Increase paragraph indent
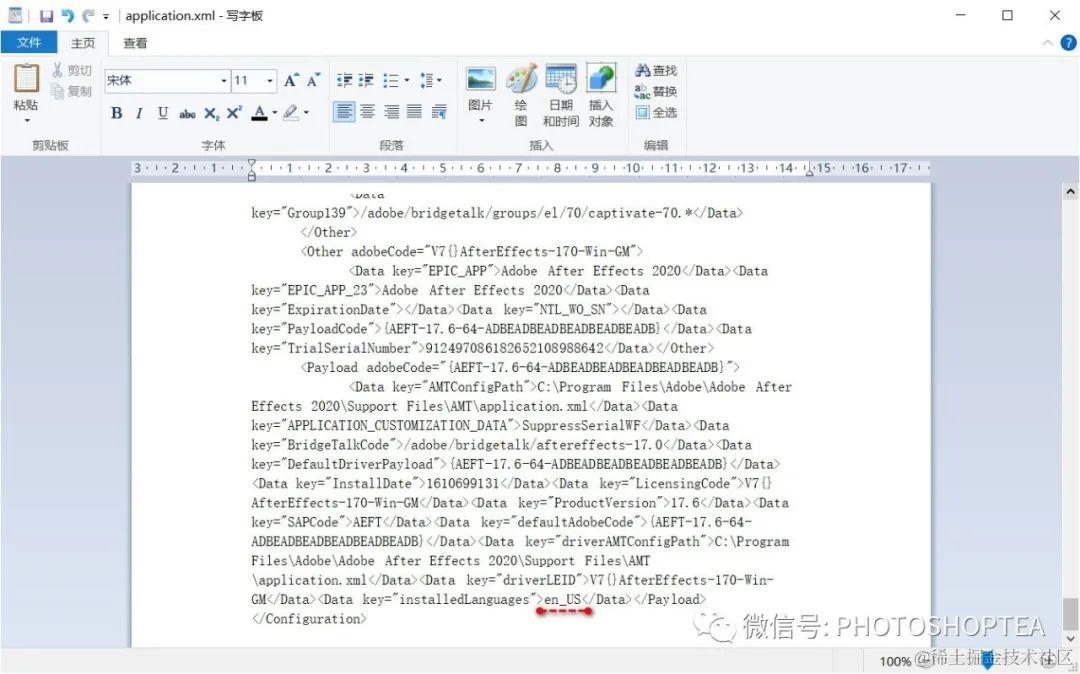The image size is (1080, 674). click(x=366, y=81)
